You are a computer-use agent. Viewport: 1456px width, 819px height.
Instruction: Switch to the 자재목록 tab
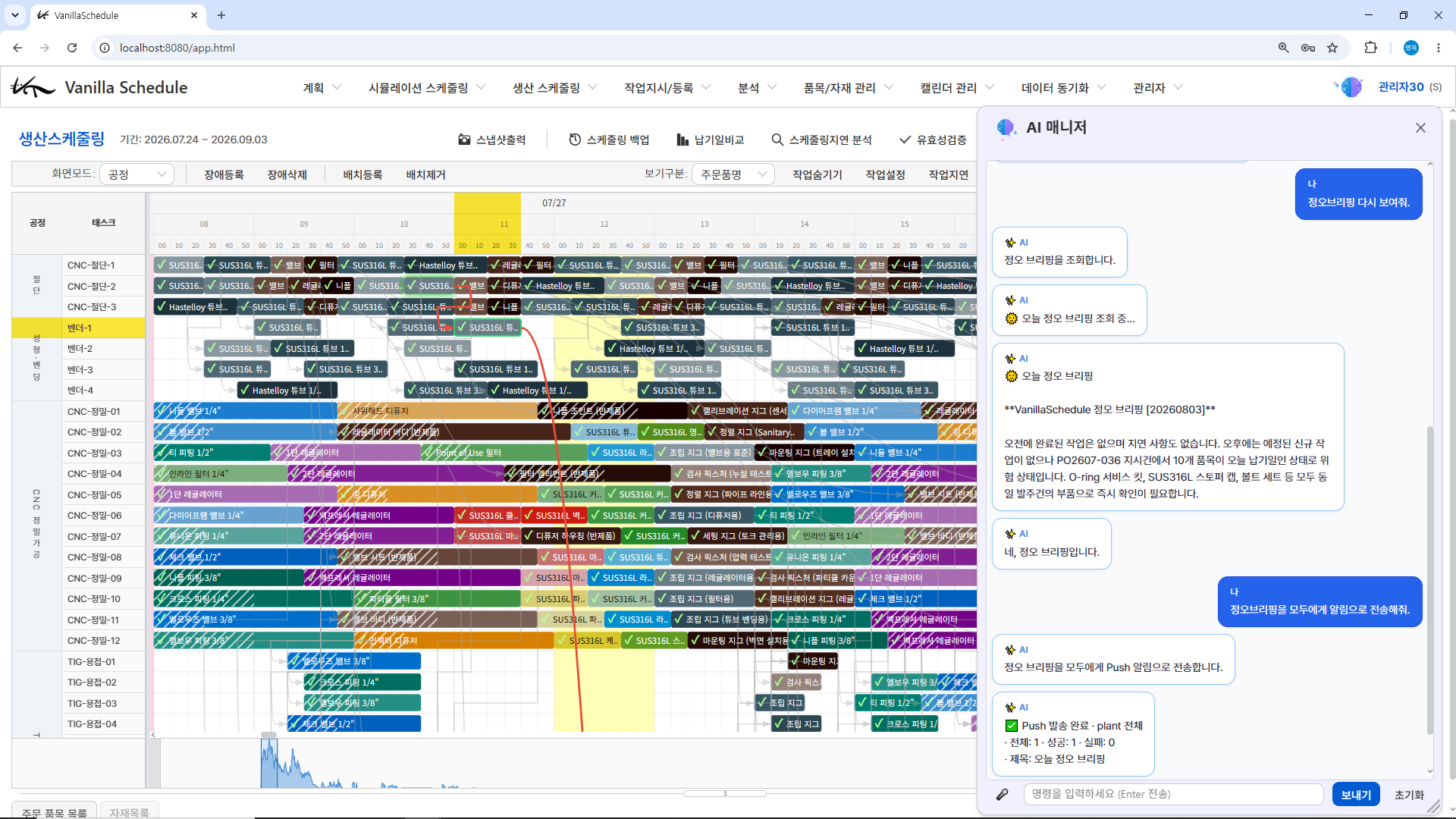point(129,811)
